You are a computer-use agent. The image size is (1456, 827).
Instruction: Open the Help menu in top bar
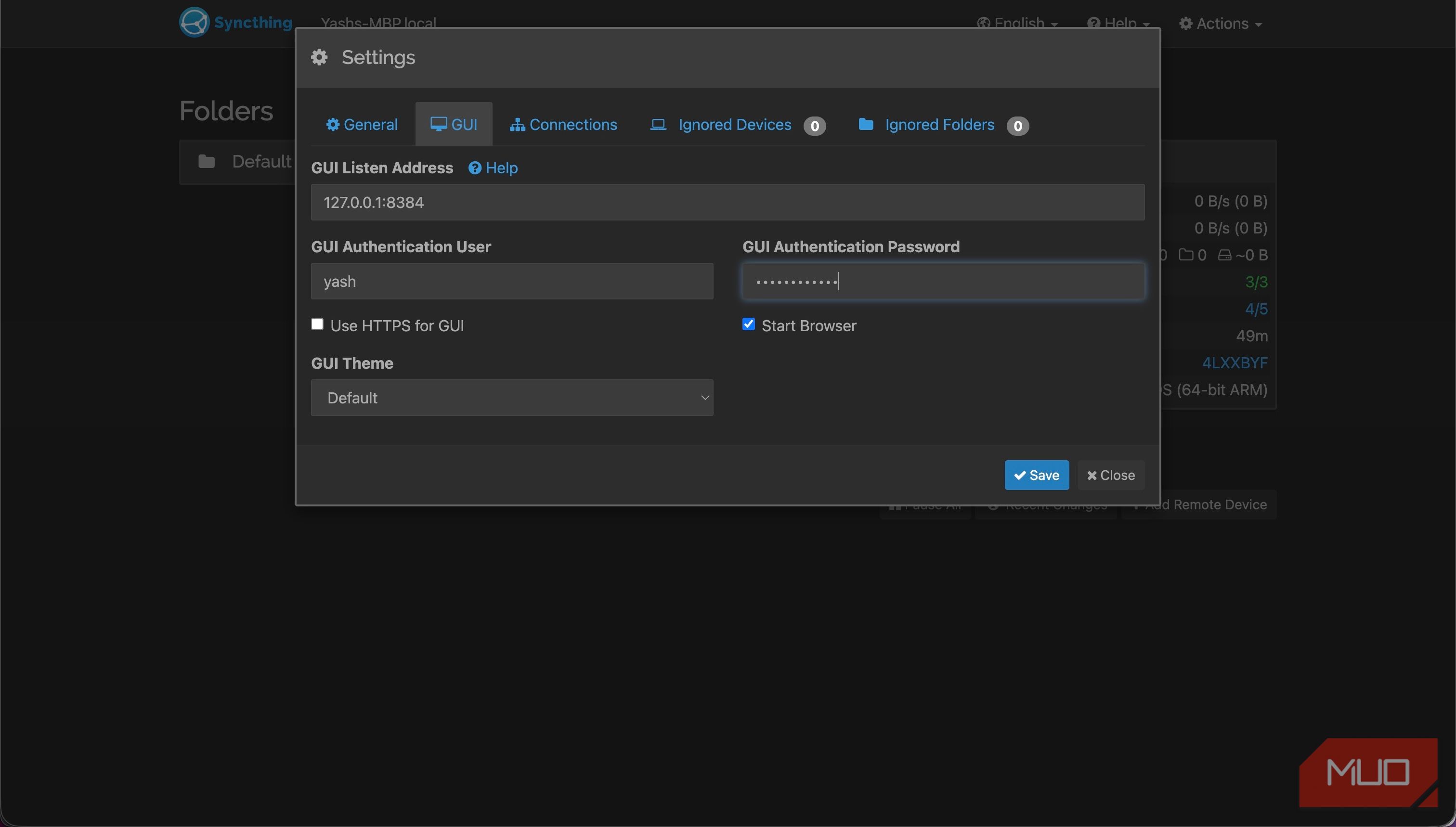click(1118, 23)
